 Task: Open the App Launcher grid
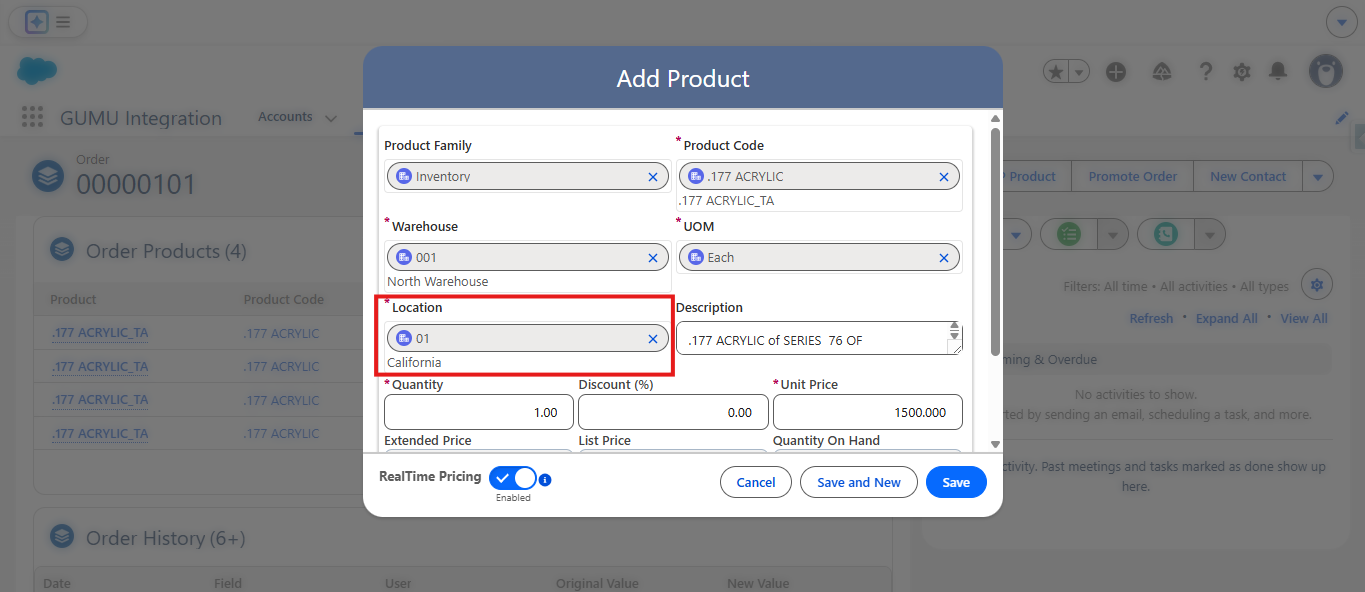click(33, 118)
